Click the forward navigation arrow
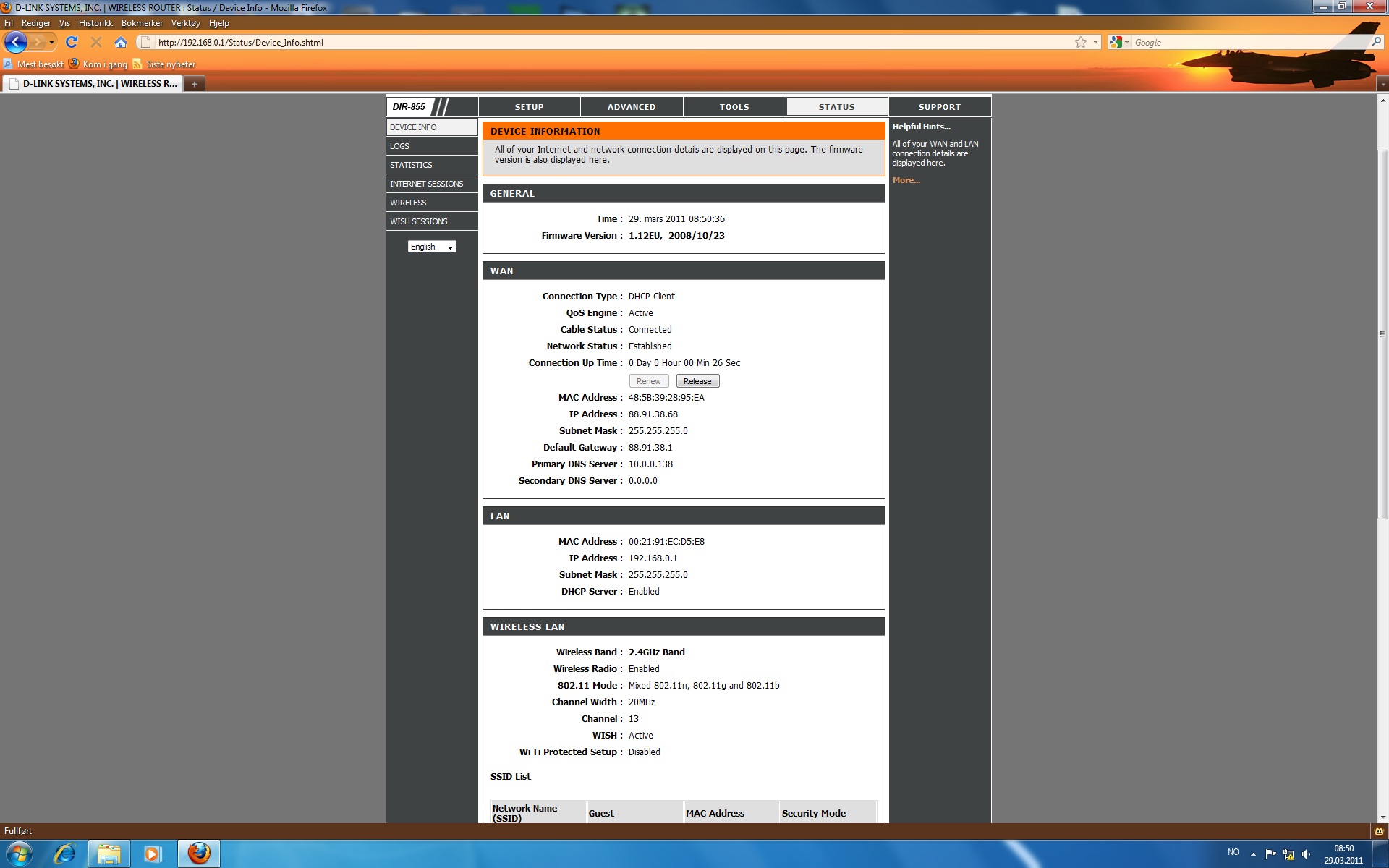Viewport: 1389px width, 868px height. (37, 42)
